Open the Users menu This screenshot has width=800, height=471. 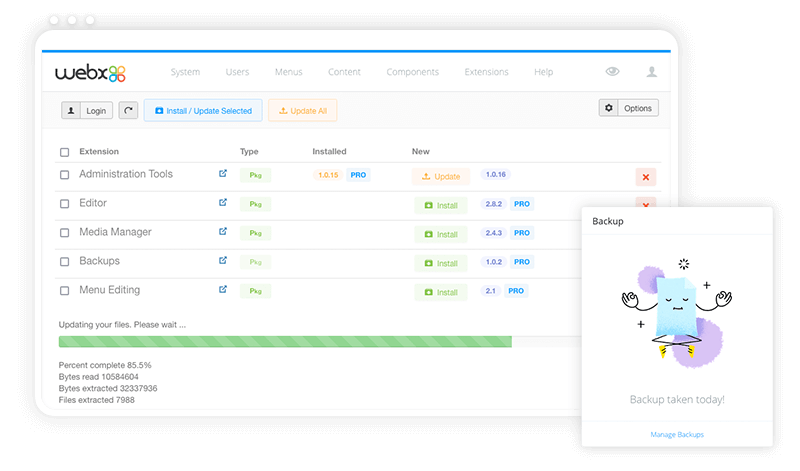click(237, 72)
